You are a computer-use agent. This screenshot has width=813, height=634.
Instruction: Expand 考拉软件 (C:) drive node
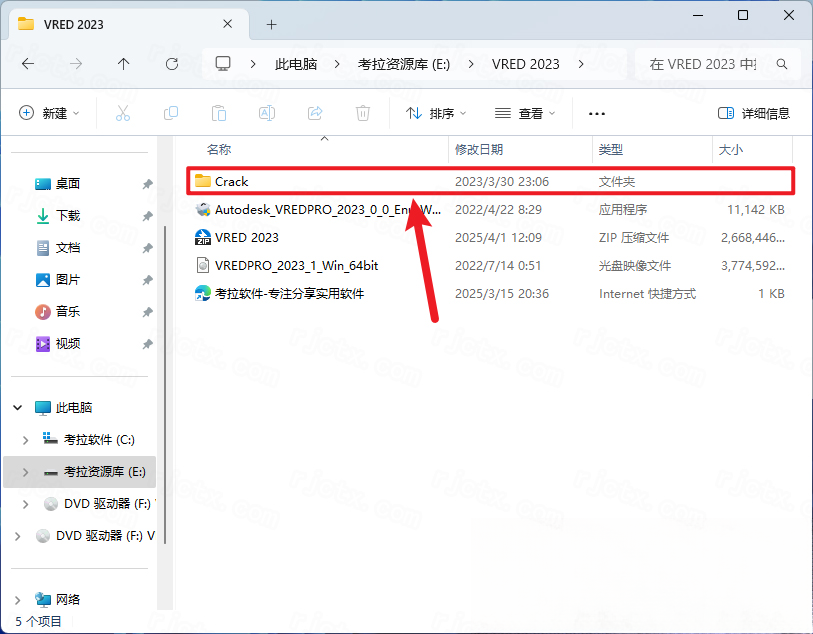(x=25, y=440)
